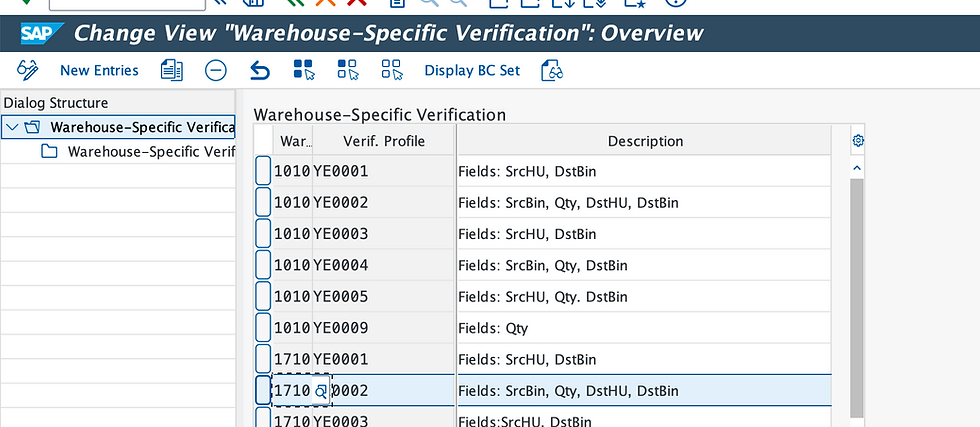Select row 1010 YE0001 using its row selector
Viewport: 980px width, 427px height.
pyautogui.click(x=263, y=171)
